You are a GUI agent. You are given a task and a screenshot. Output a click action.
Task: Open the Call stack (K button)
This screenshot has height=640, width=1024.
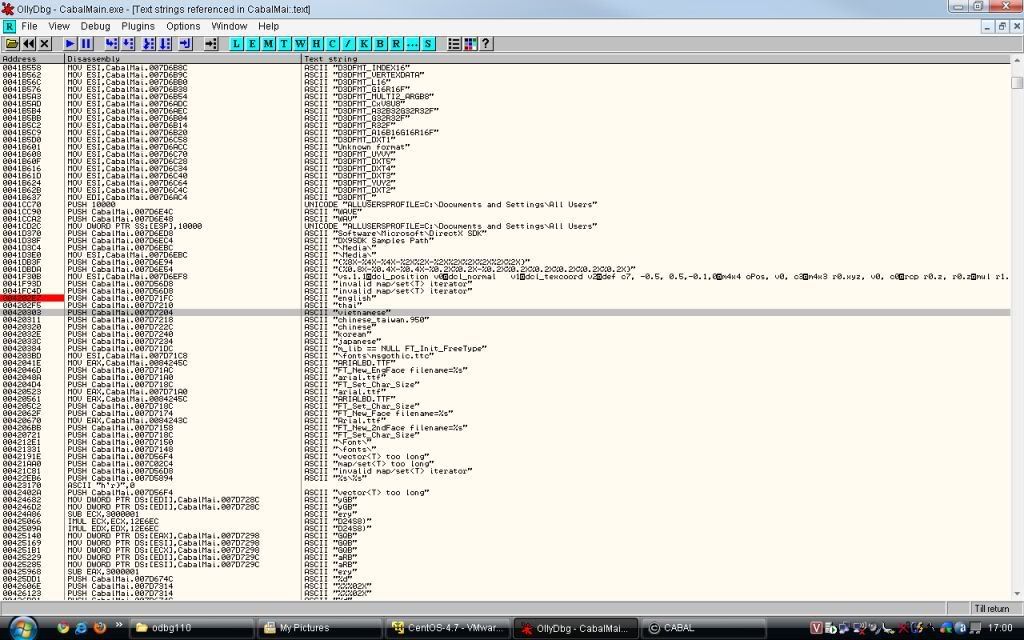point(364,44)
